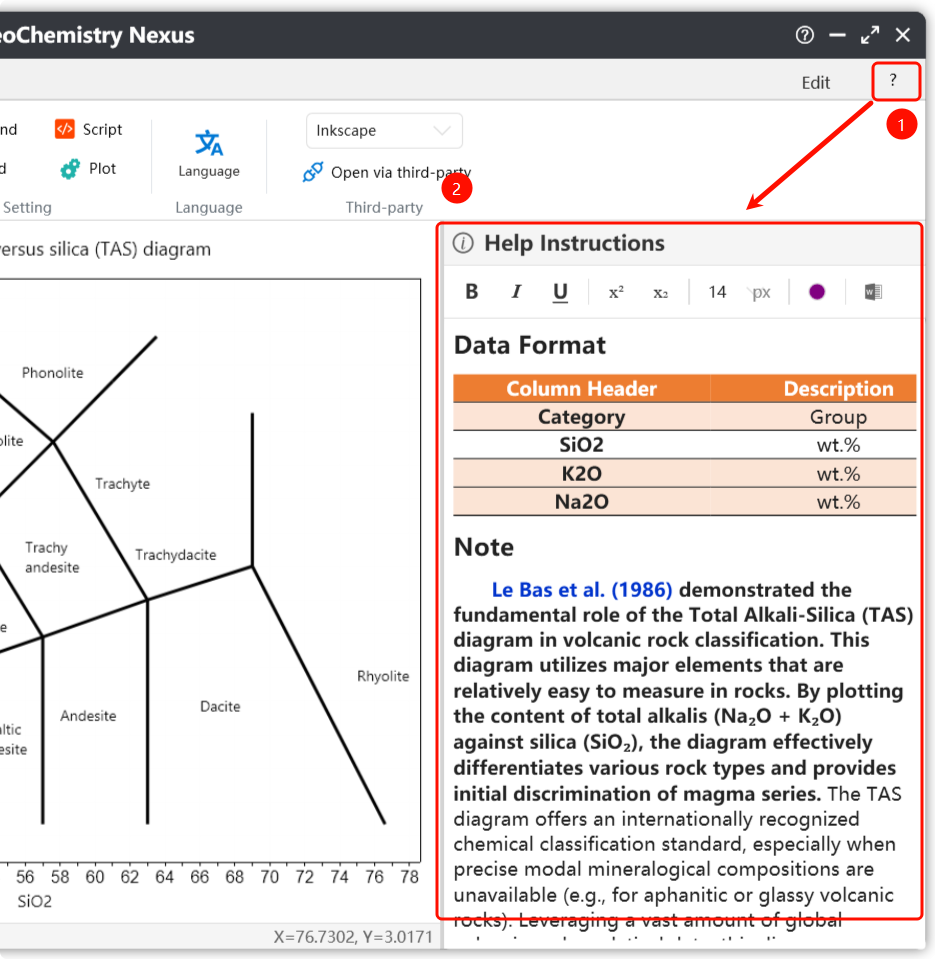This screenshot has height=959, width=935.
Task: Click the Rhyolite label in TAS diagram
Action: click(383, 676)
